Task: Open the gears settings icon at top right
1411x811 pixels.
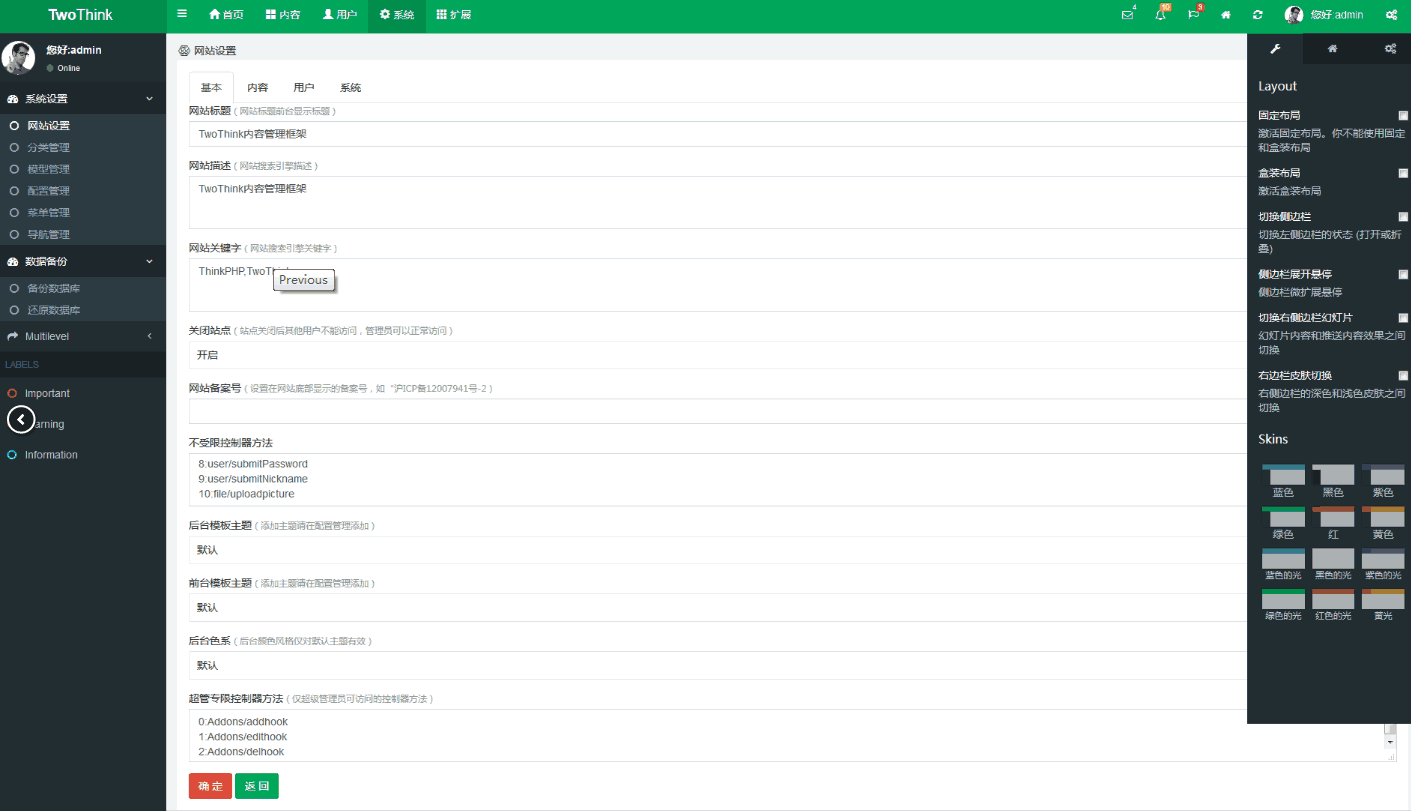Action: point(1391,15)
